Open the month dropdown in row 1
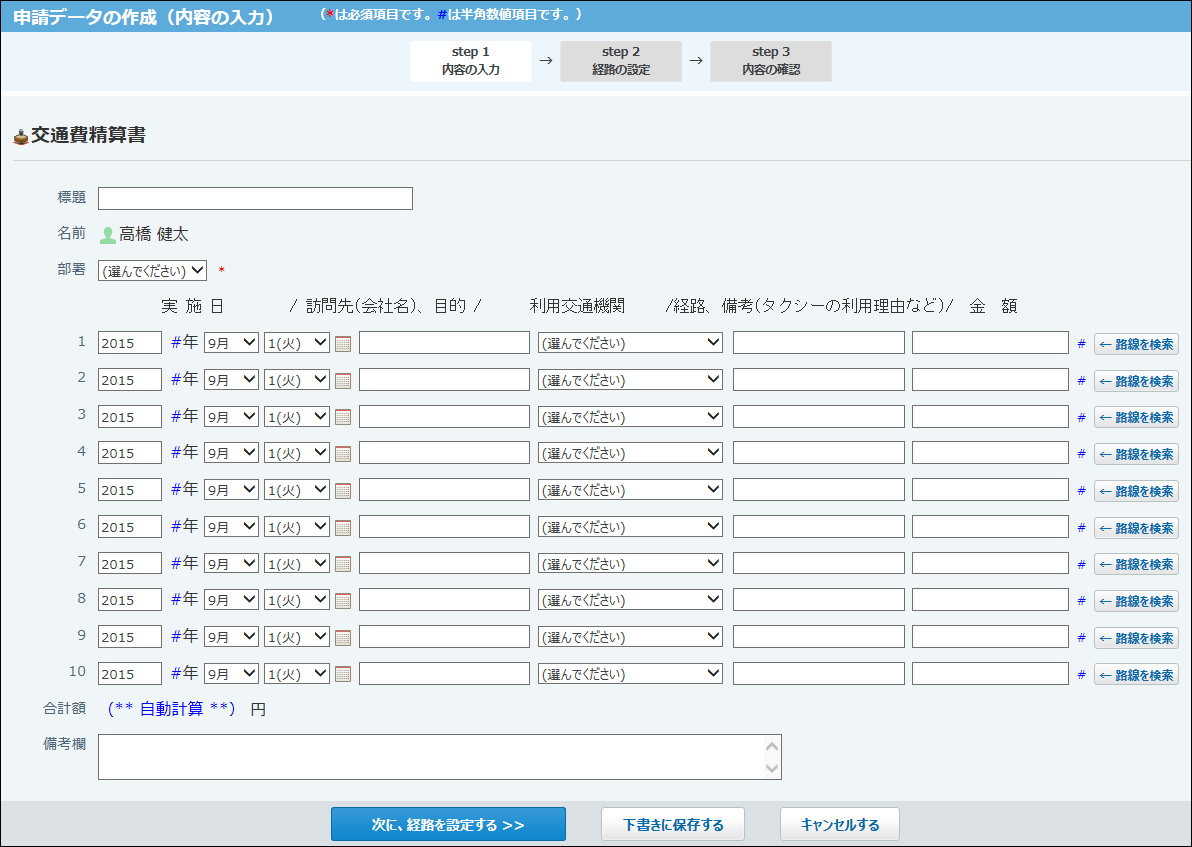Viewport: 1192px width, 847px height. [x=231, y=343]
